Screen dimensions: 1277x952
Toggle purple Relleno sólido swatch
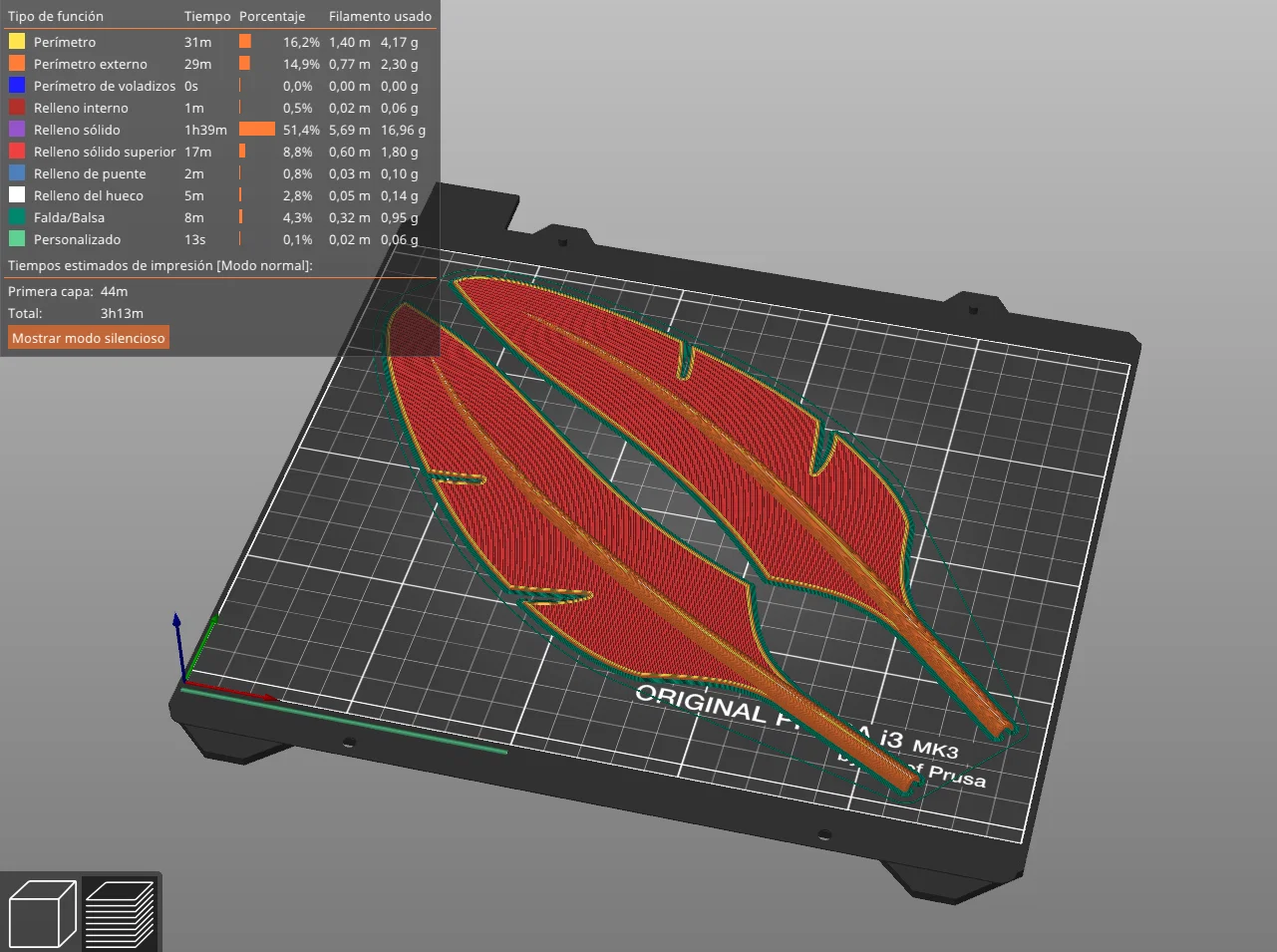pos(17,130)
